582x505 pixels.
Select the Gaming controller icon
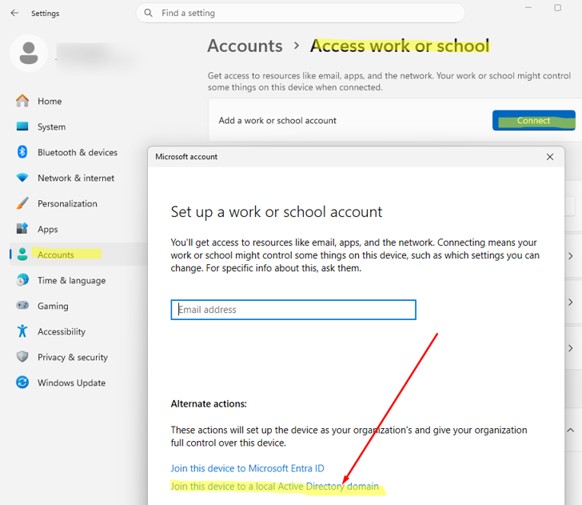pyautogui.click(x=22, y=306)
